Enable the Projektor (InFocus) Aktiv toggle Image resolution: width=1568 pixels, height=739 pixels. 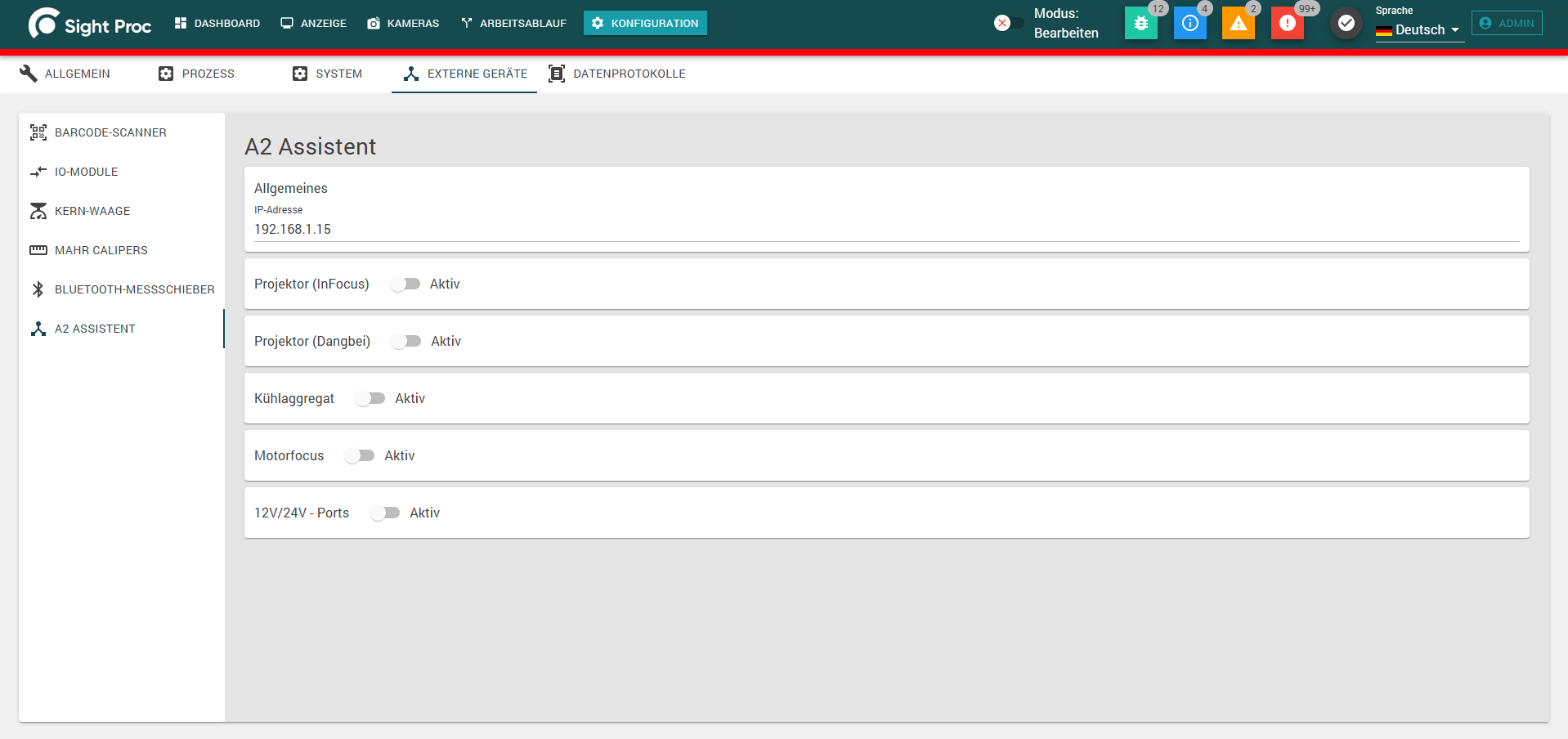pos(405,284)
